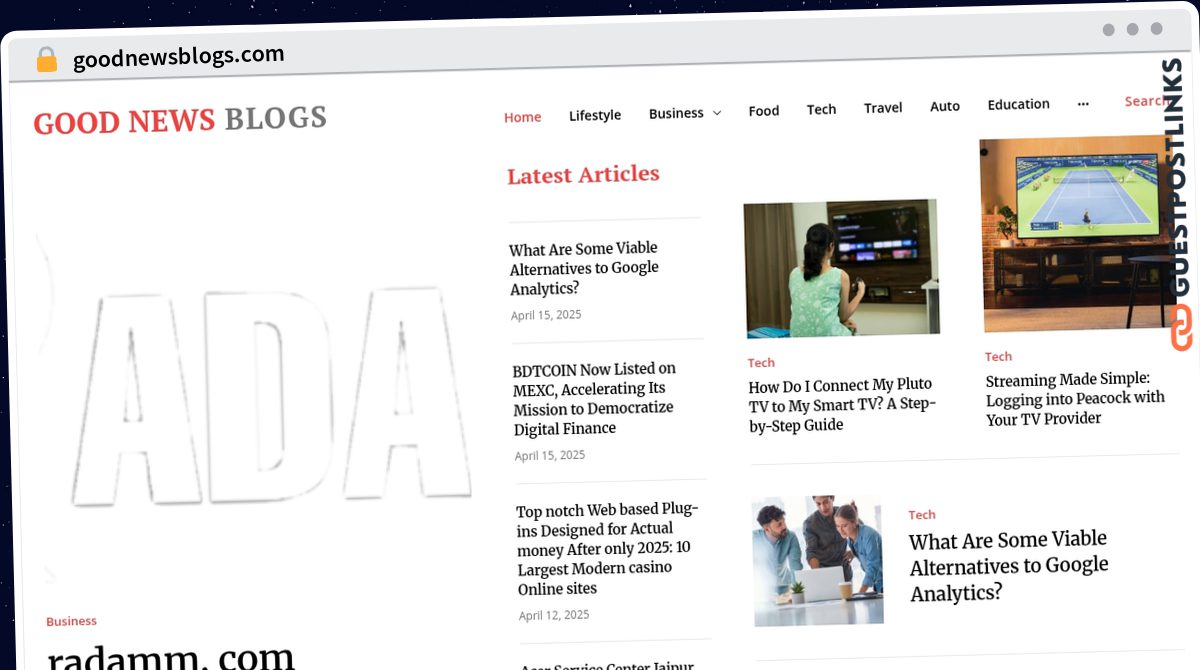Open the Business navigation item
Screen dimensions: 1200x670
point(676,113)
